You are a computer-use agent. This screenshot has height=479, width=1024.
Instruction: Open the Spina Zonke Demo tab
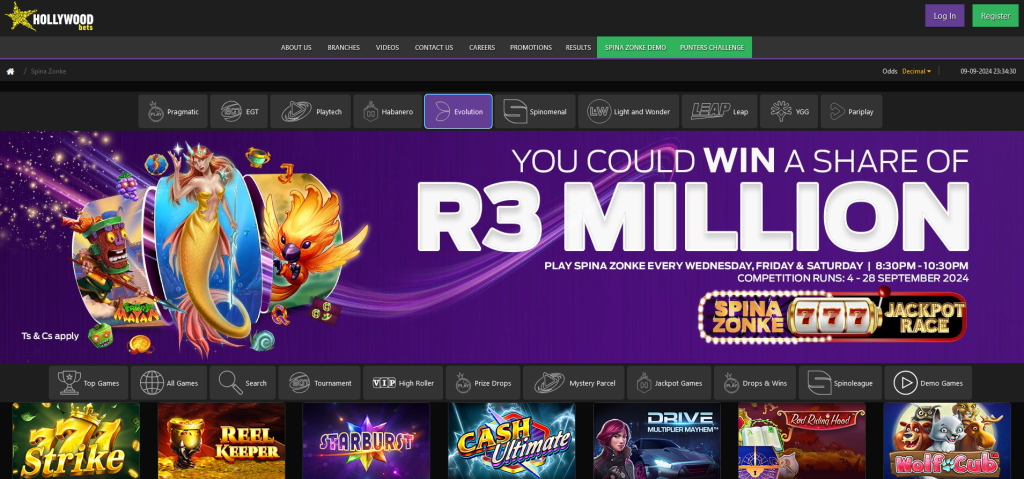point(635,48)
